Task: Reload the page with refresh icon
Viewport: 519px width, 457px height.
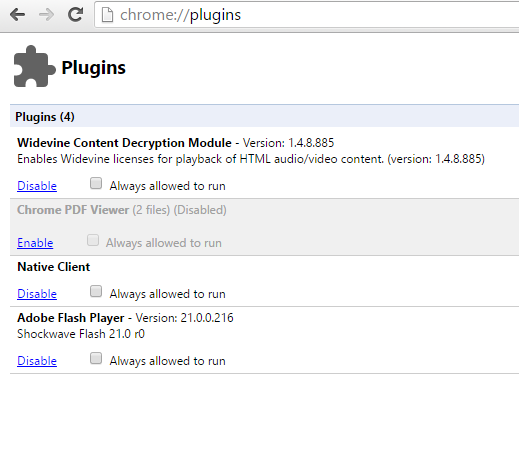Action: pos(75,14)
